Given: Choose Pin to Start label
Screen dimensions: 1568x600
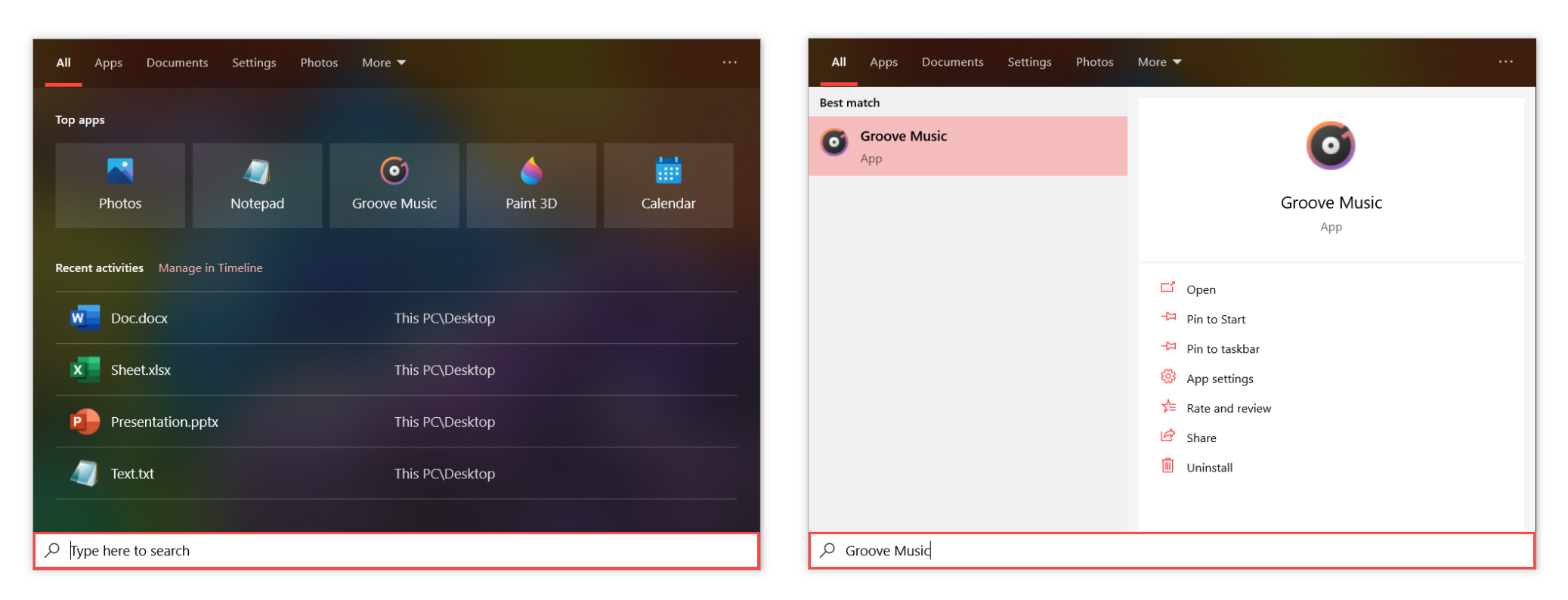Looking at the screenshot, I should click(x=1216, y=319).
